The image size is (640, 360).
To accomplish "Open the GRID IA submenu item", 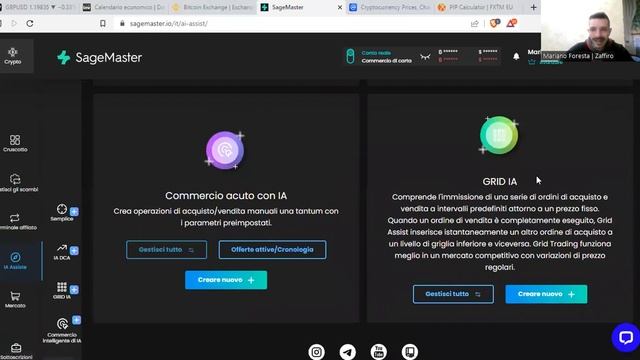I will 62,290.
